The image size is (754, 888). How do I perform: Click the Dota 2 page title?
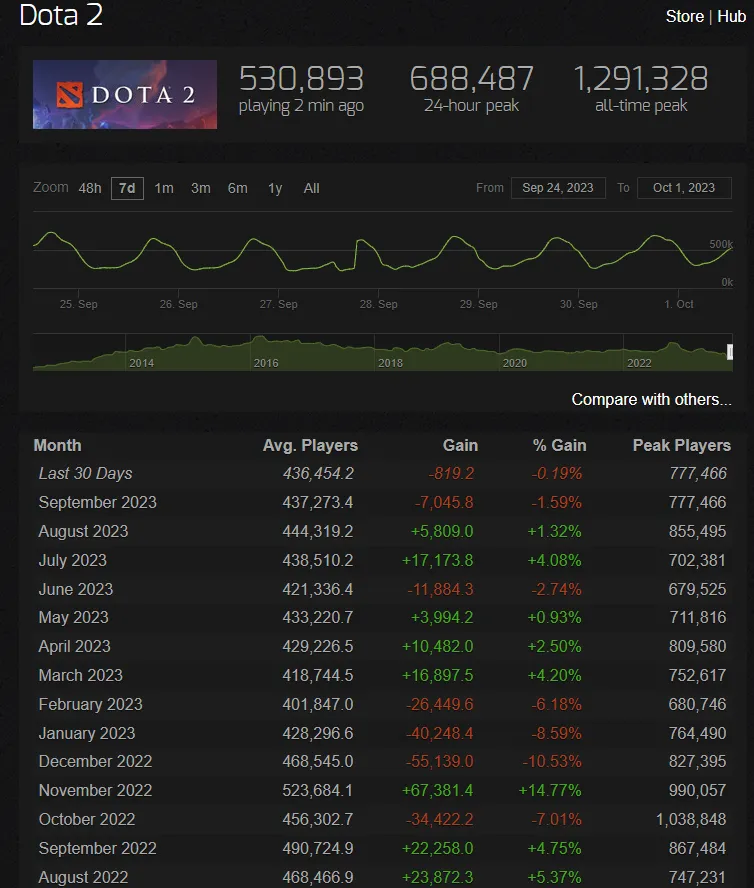61,15
